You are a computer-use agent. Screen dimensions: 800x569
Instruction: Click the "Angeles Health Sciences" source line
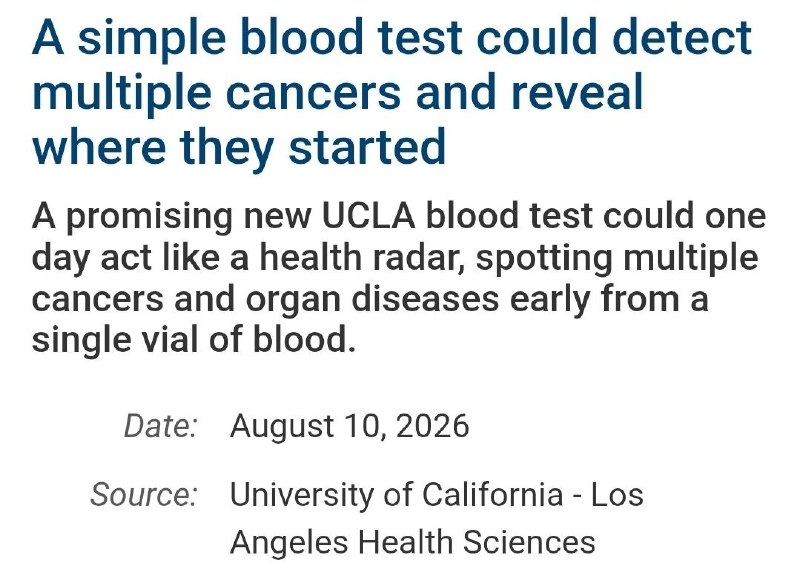[x=413, y=543]
